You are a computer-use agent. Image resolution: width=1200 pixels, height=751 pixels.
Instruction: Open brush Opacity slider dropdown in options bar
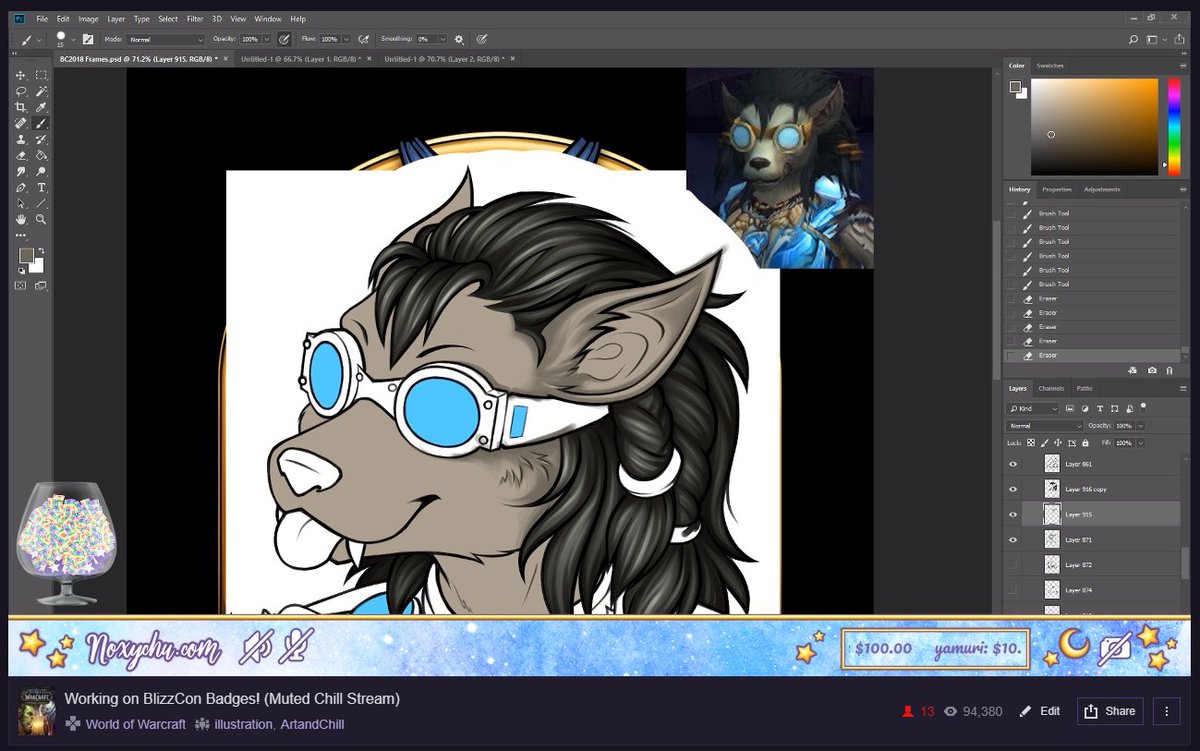coord(266,39)
